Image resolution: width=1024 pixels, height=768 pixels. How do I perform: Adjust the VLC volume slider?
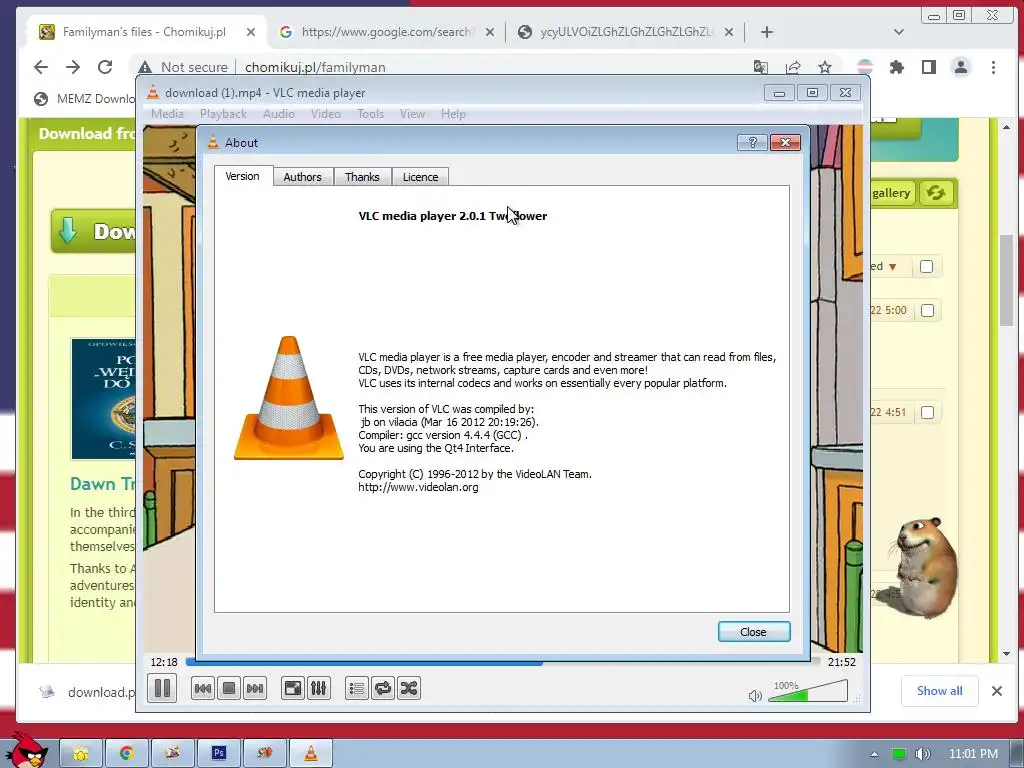[808, 692]
